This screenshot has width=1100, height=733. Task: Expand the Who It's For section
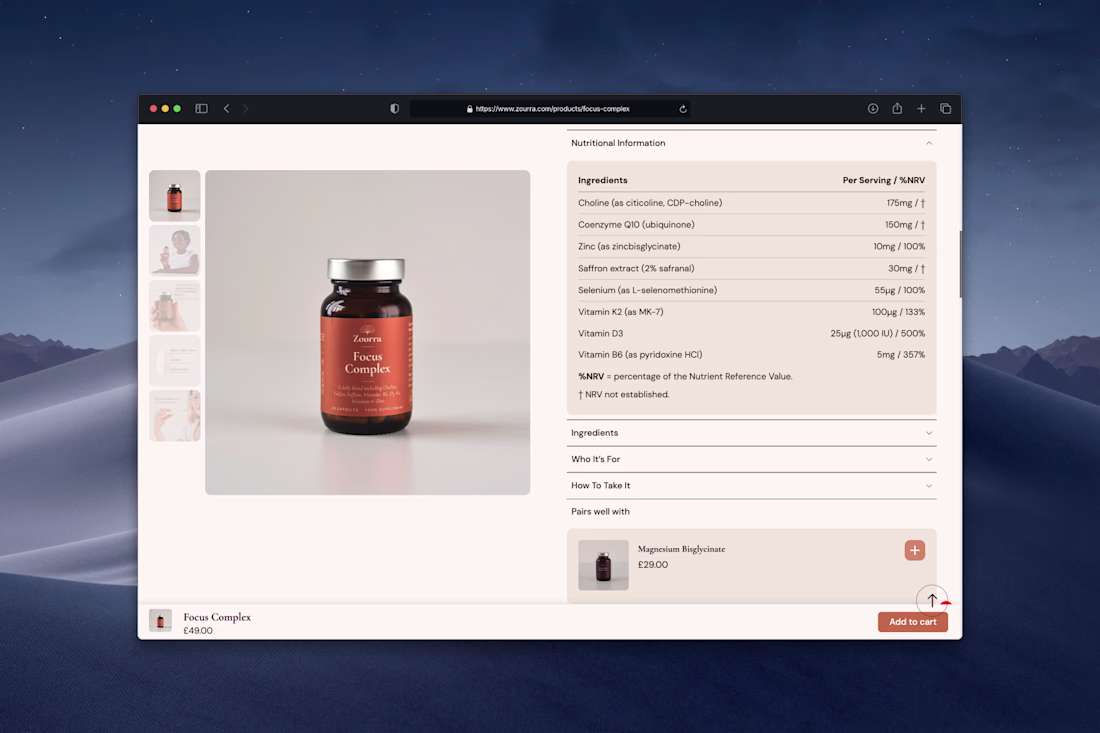(751, 459)
